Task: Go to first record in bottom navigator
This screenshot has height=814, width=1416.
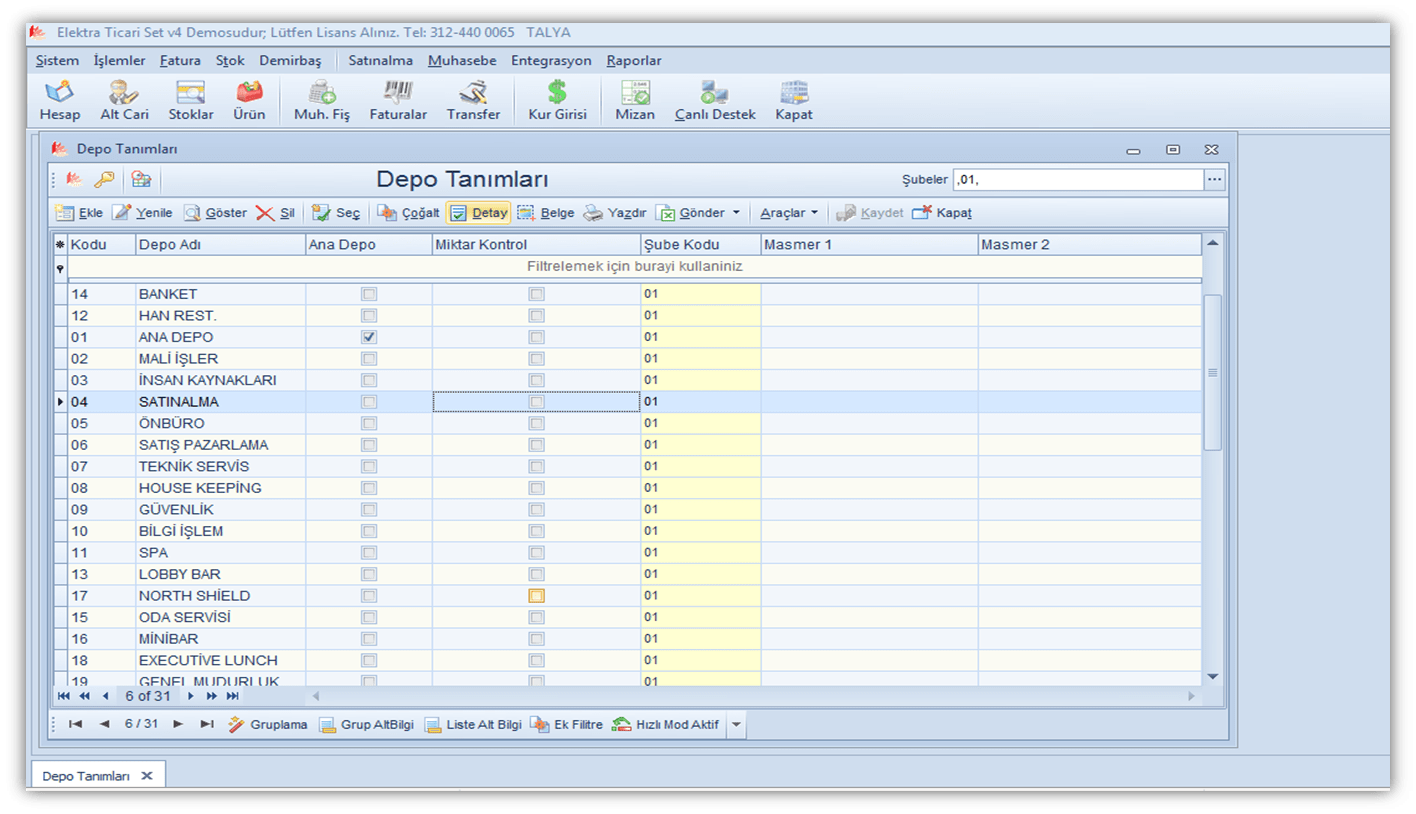Action: 76,724
